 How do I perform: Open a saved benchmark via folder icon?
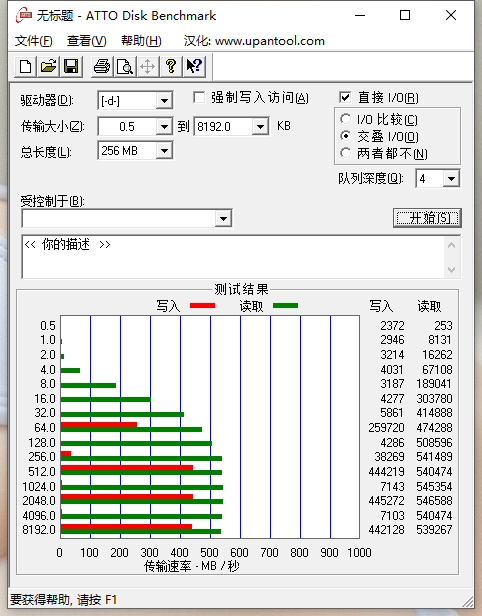click(x=48, y=66)
